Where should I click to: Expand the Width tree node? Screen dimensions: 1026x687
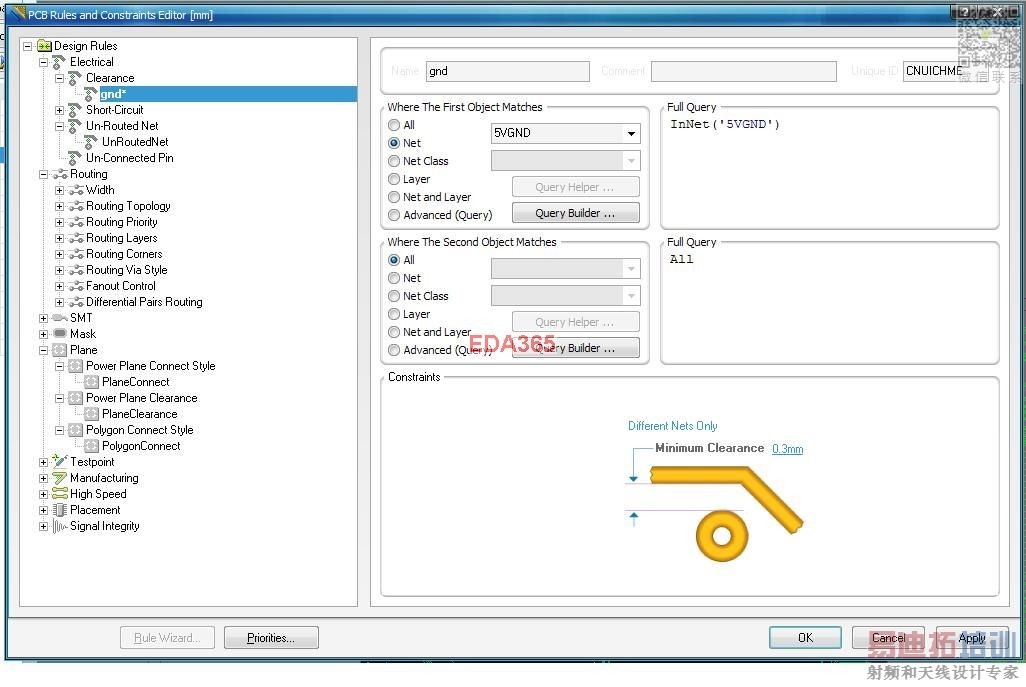point(60,190)
